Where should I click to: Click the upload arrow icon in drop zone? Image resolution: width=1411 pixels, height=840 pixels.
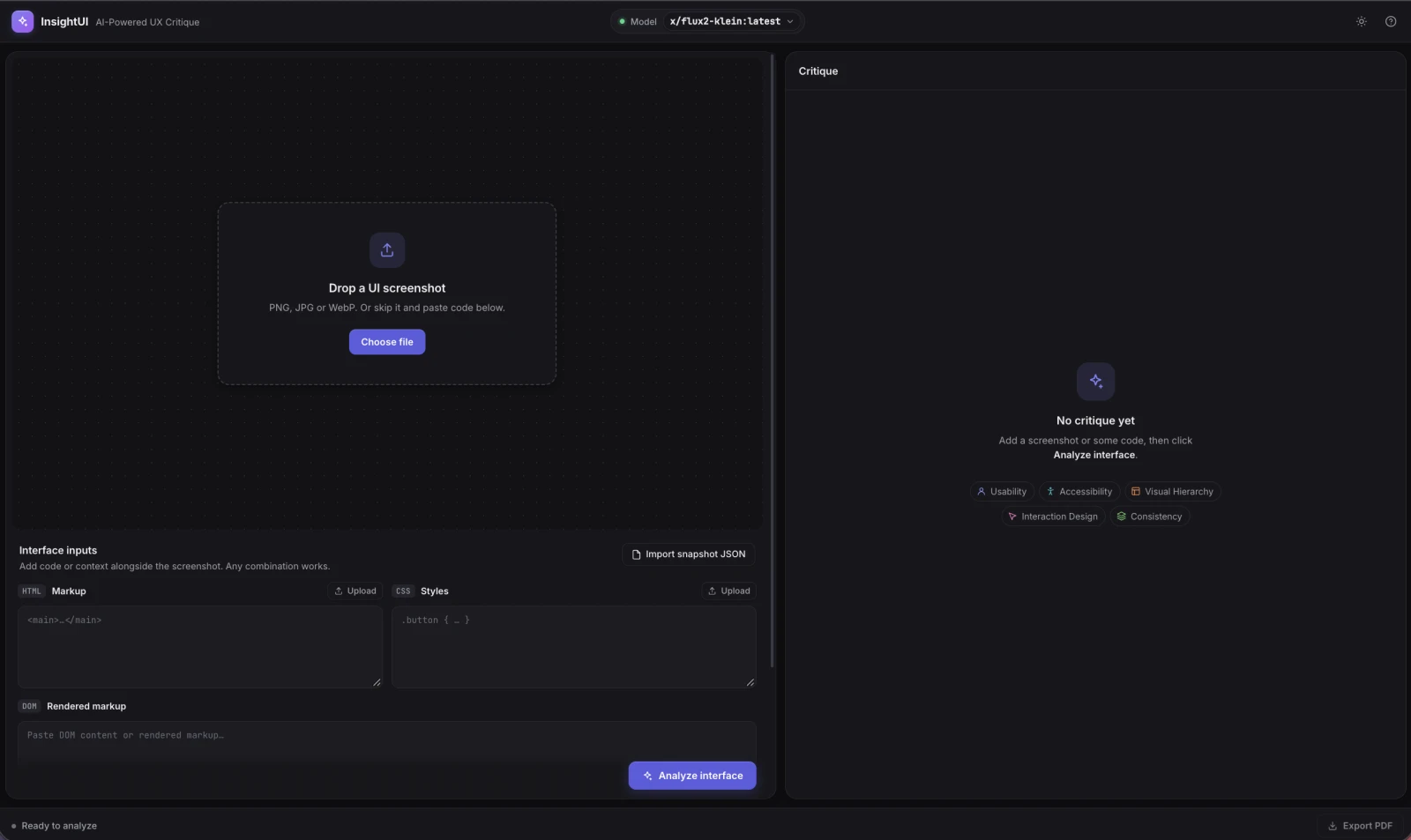tap(387, 250)
